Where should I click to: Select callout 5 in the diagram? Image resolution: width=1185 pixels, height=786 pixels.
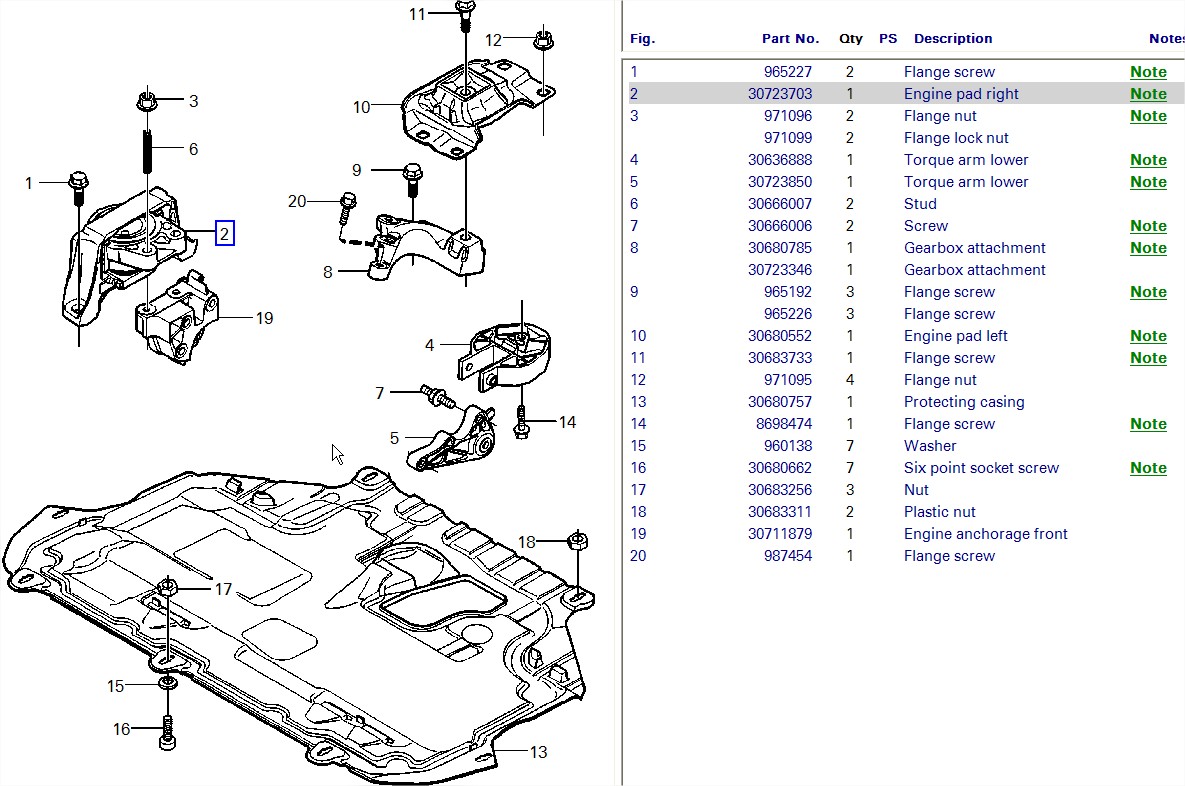(394, 438)
